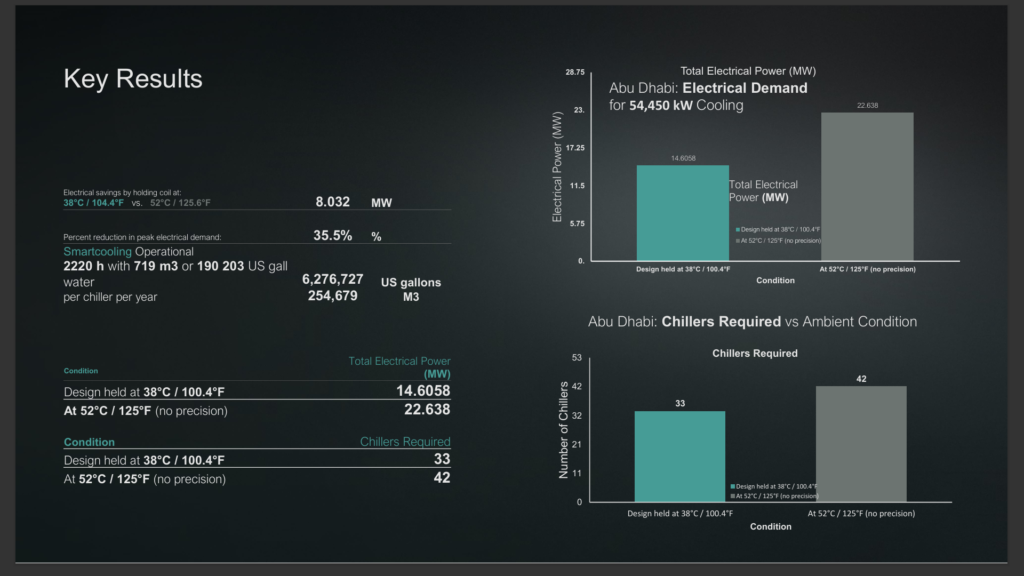
Task: Click the 6,276,727 US gallons value
Action: coord(332,280)
